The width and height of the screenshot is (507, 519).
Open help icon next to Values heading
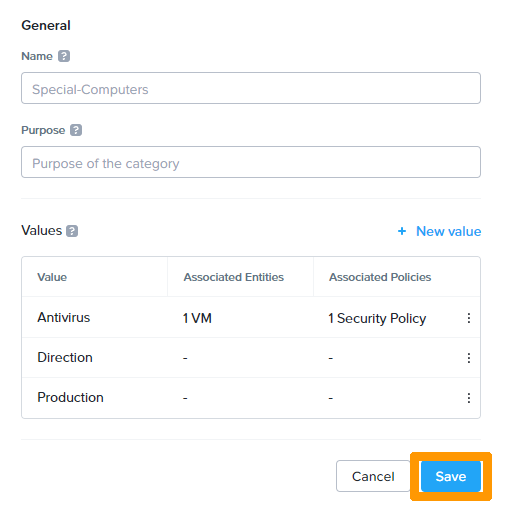(72, 231)
